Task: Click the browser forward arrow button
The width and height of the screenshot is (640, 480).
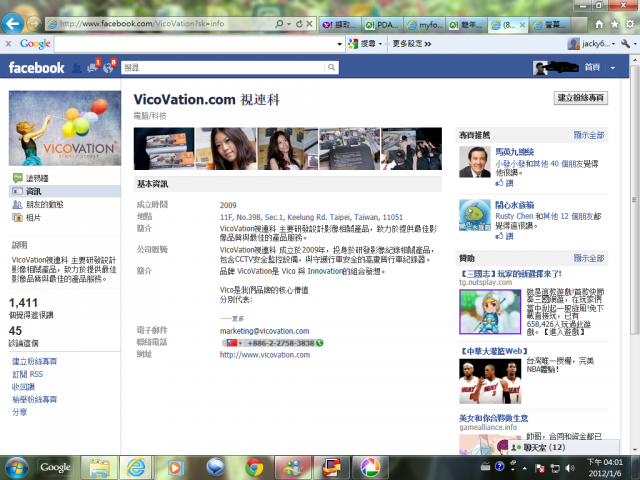Action: pos(34,24)
